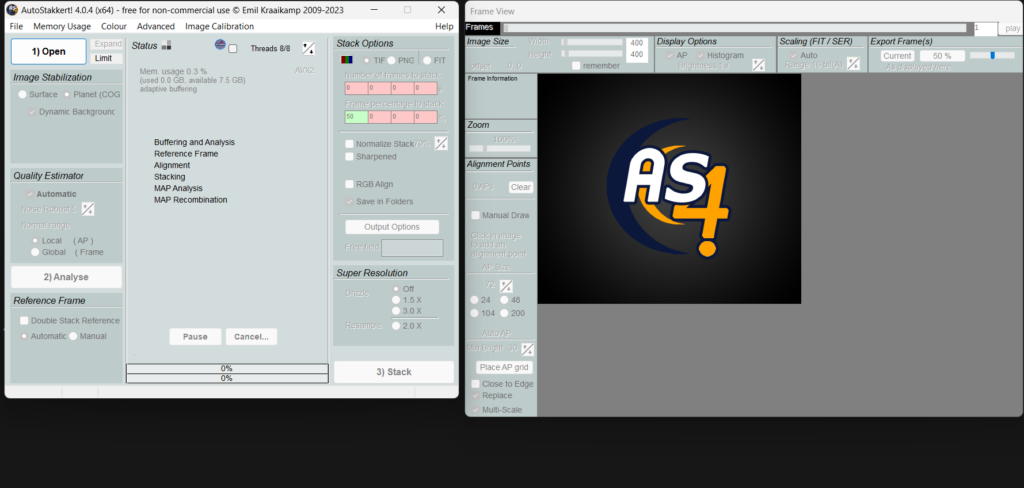Choose AP size 200 radio button
This screenshot has height=488, width=1024.
tap(504, 313)
